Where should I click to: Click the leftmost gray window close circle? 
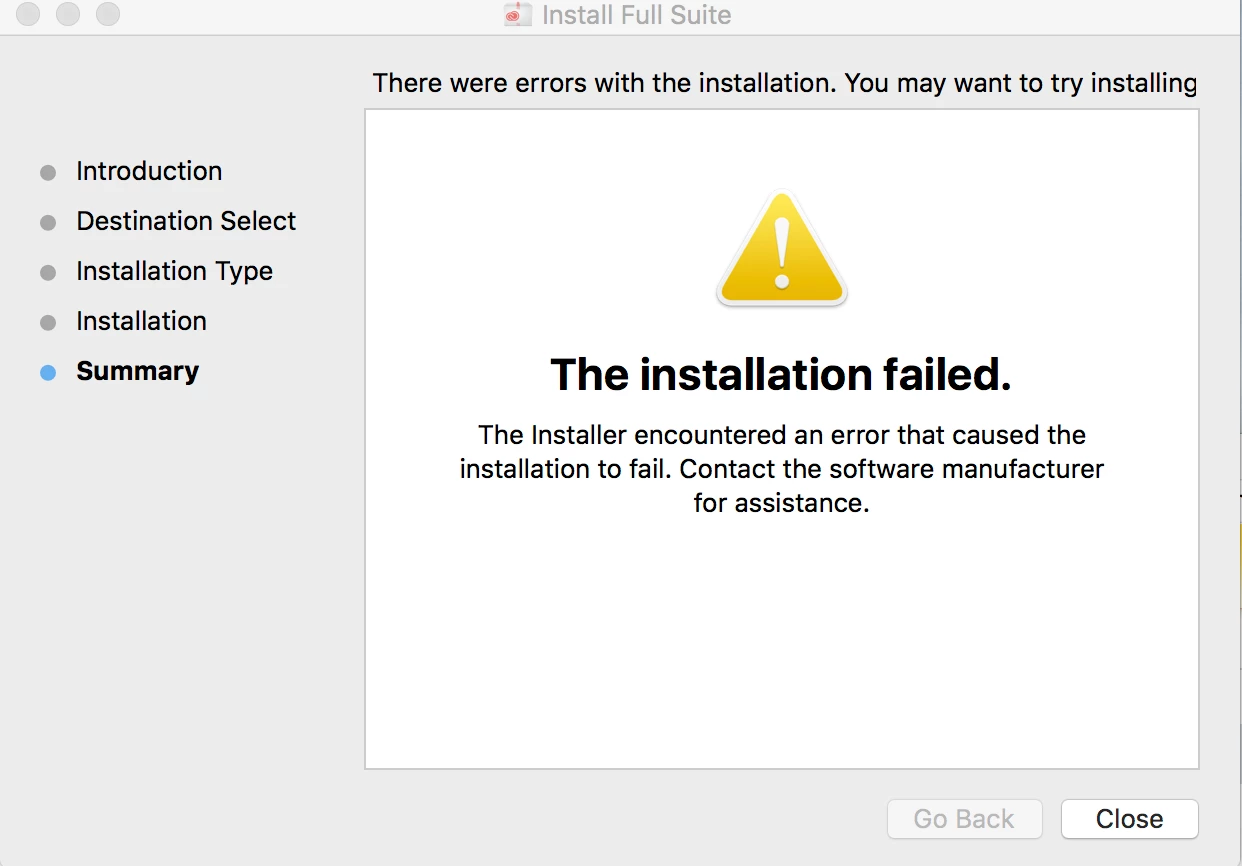click(29, 14)
